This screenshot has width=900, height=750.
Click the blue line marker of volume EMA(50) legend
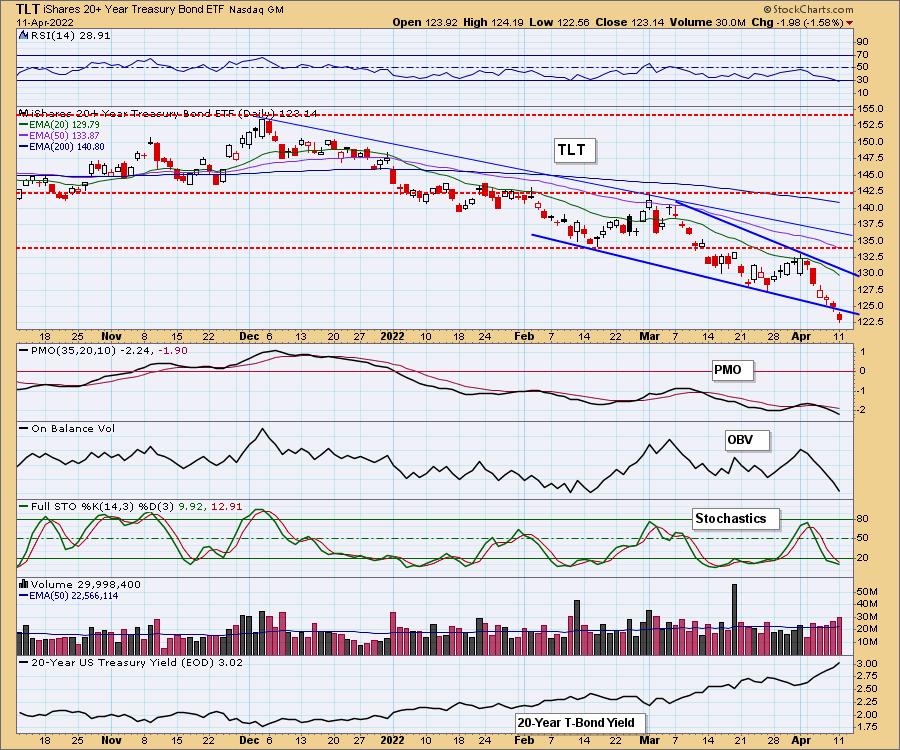[x=23, y=596]
